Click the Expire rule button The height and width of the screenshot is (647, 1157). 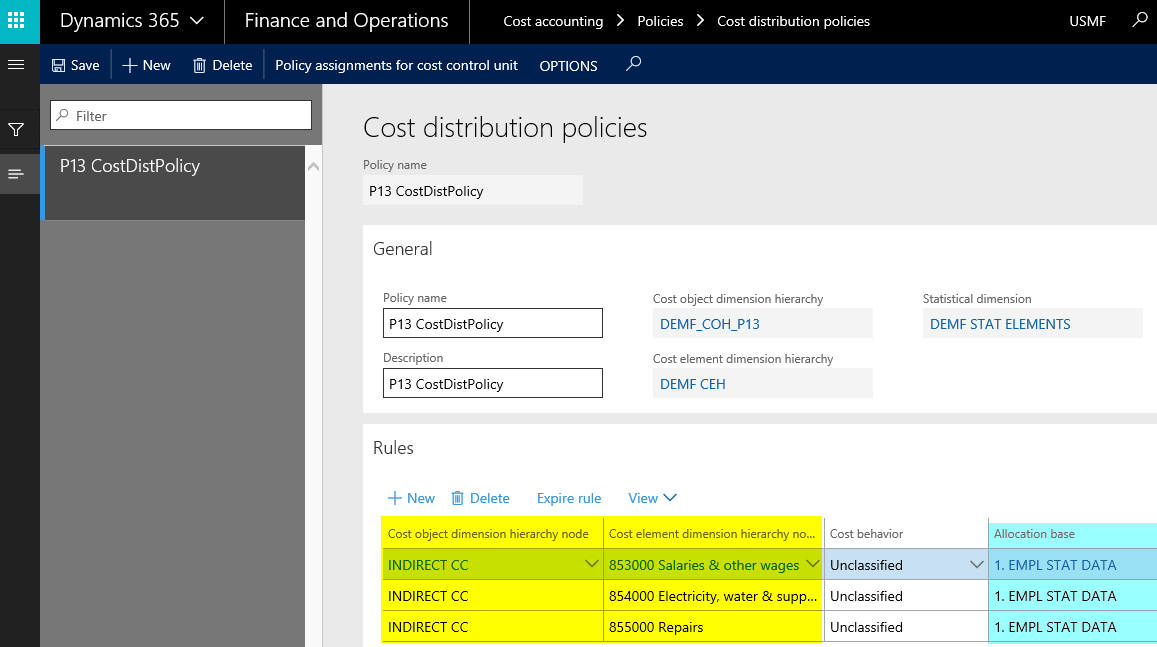(569, 498)
